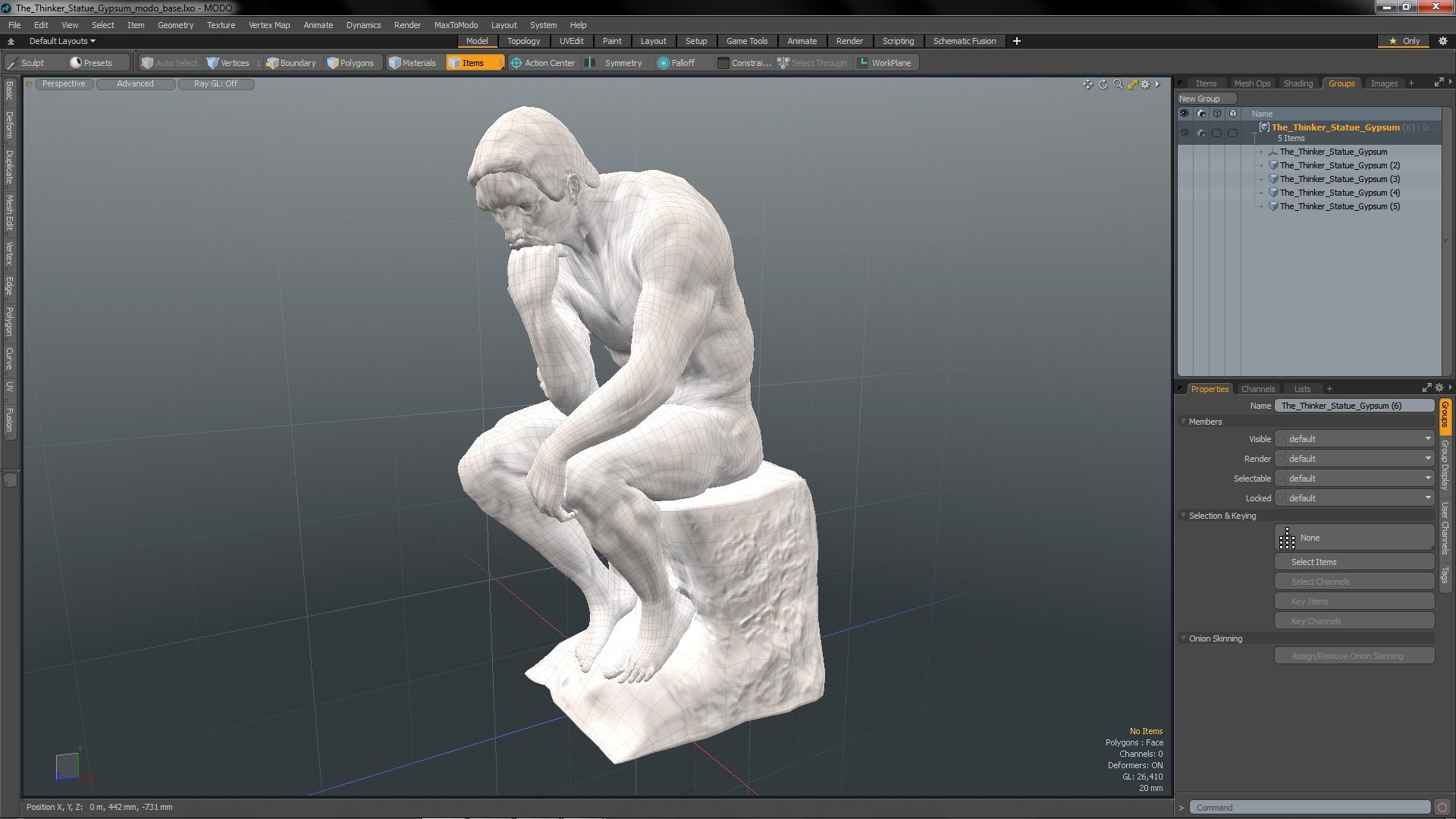
Task: Click the Select Items button
Action: [1354, 562]
